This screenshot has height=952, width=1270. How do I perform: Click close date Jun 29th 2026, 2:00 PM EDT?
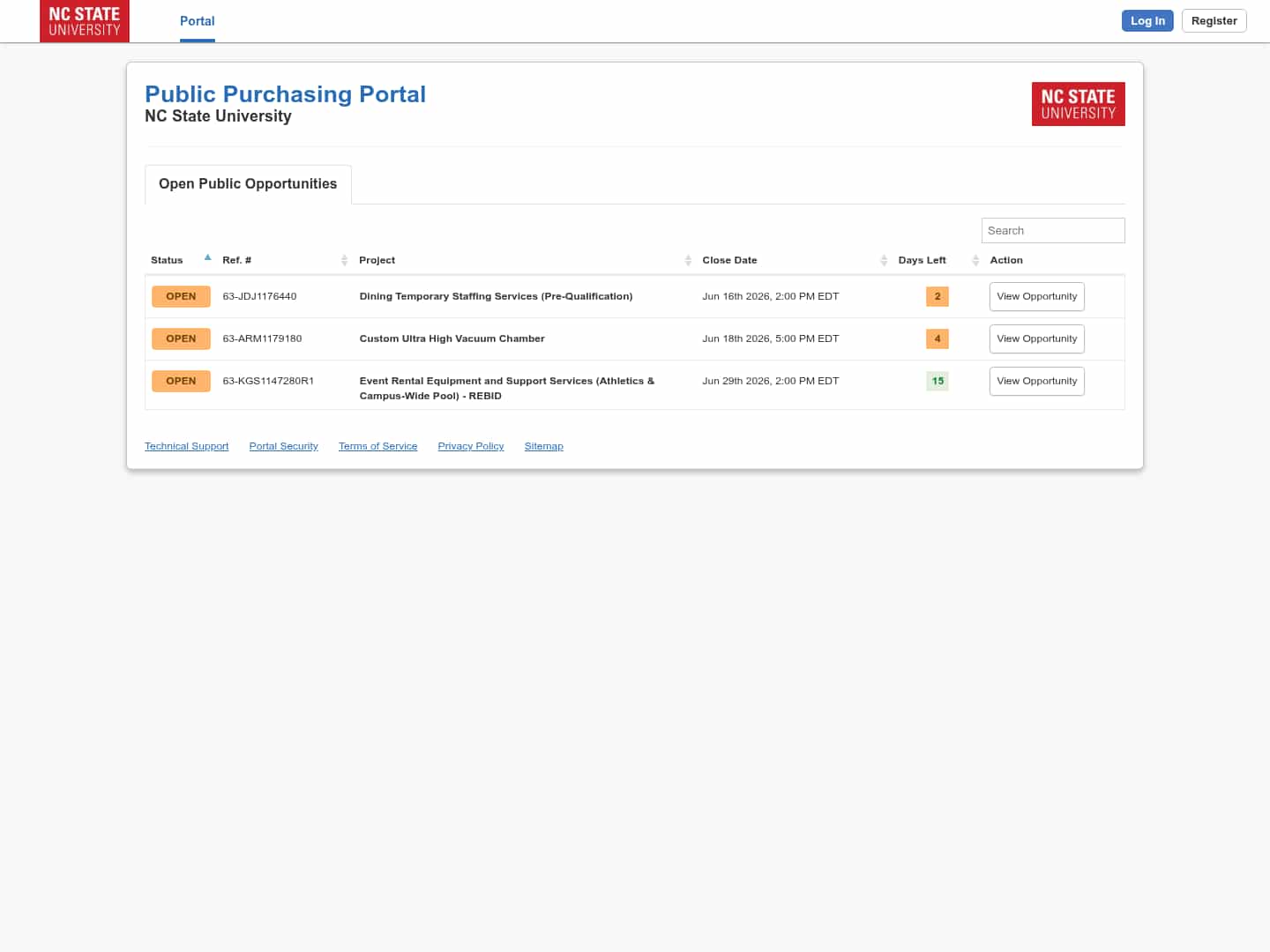771,381
